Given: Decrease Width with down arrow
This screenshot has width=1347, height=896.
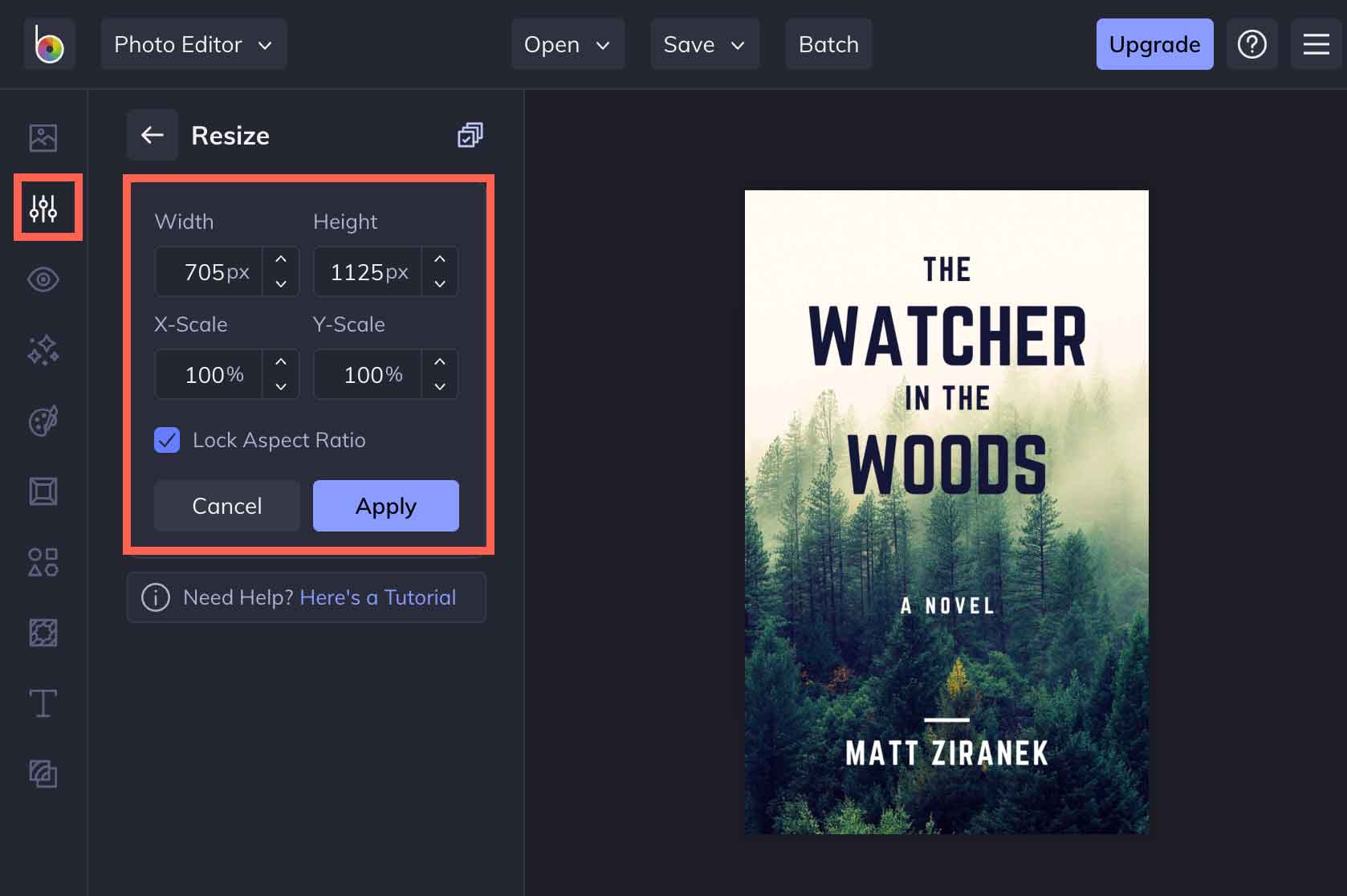Looking at the screenshot, I should [x=281, y=283].
